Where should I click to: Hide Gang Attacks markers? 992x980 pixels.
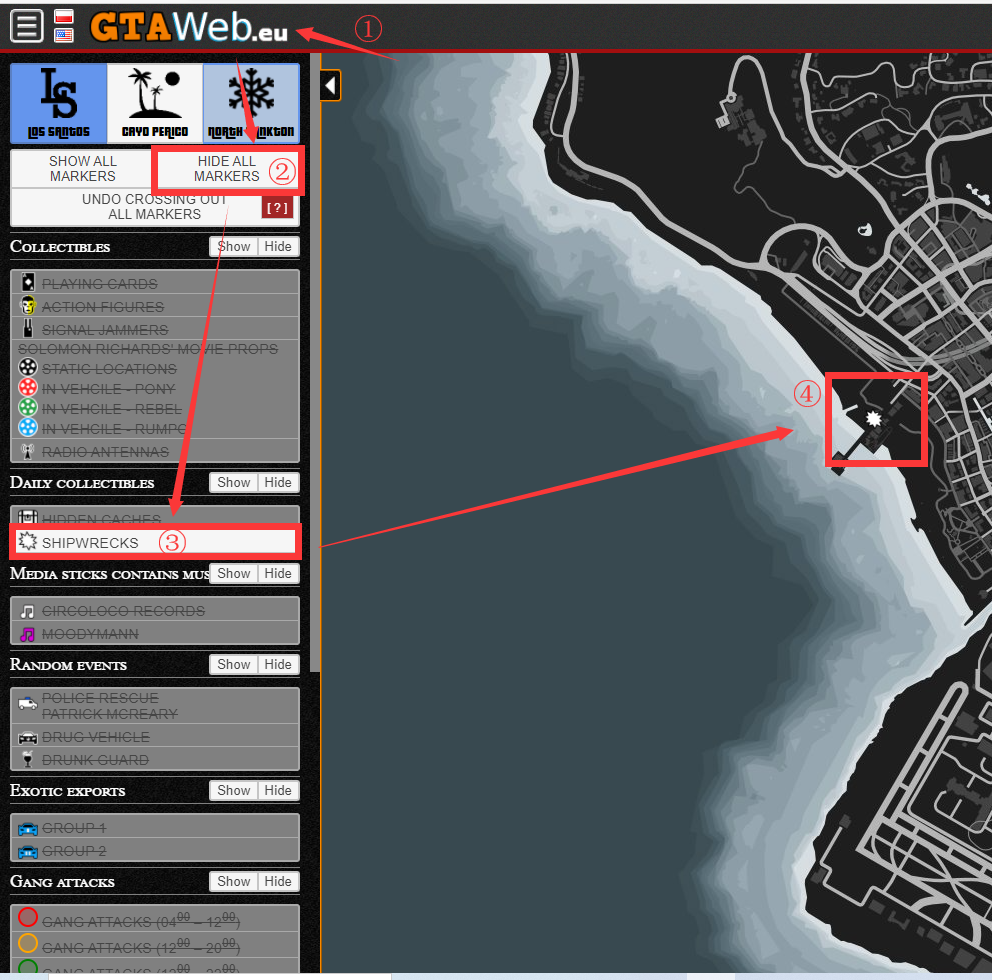click(x=278, y=881)
